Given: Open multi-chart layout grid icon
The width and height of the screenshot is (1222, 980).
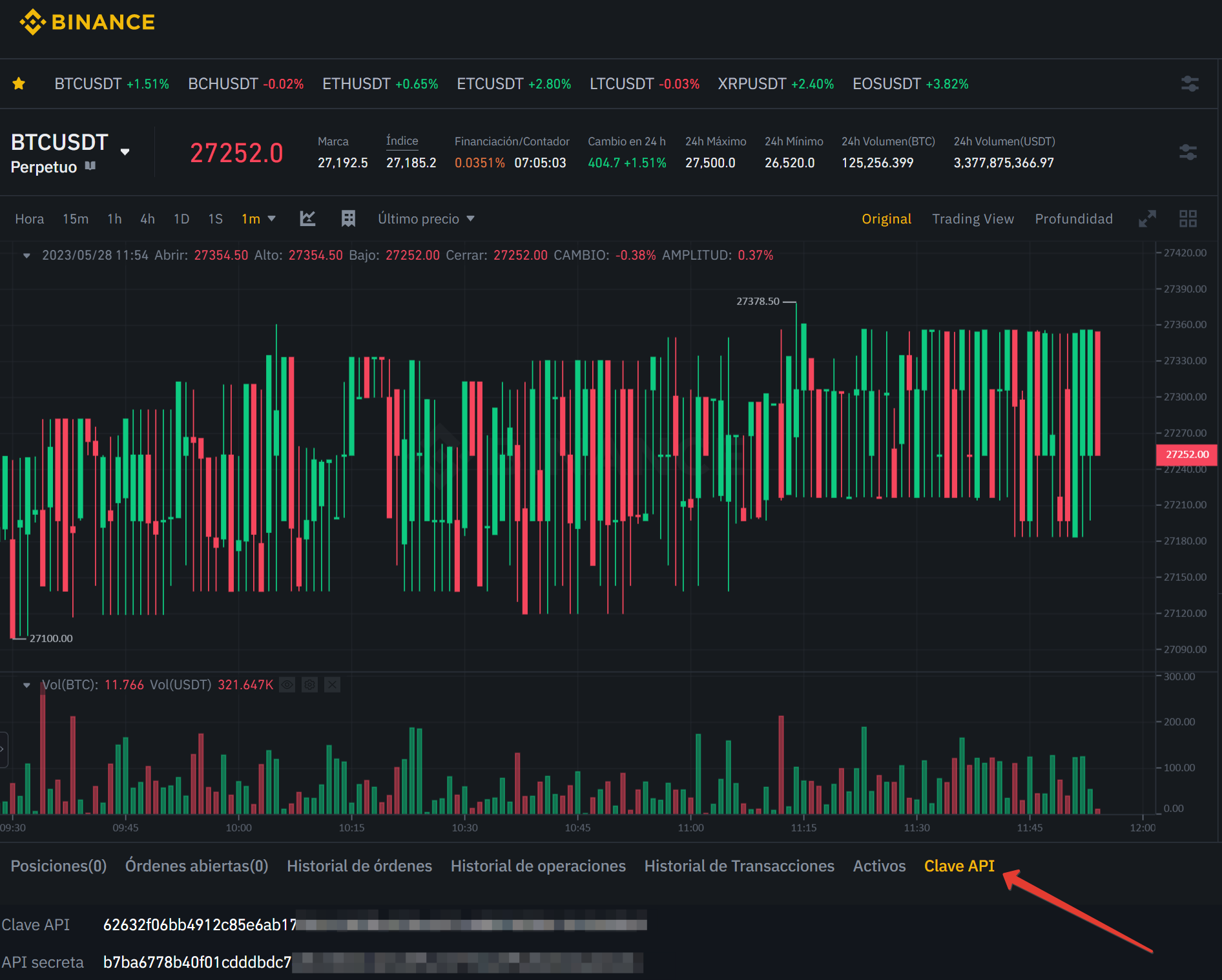Looking at the screenshot, I should [x=1188, y=219].
